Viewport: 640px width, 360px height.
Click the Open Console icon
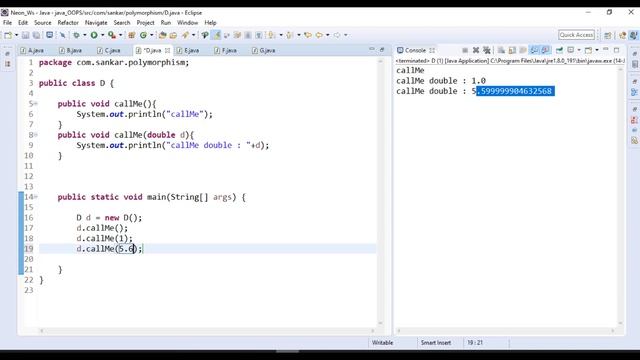(x=588, y=50)
